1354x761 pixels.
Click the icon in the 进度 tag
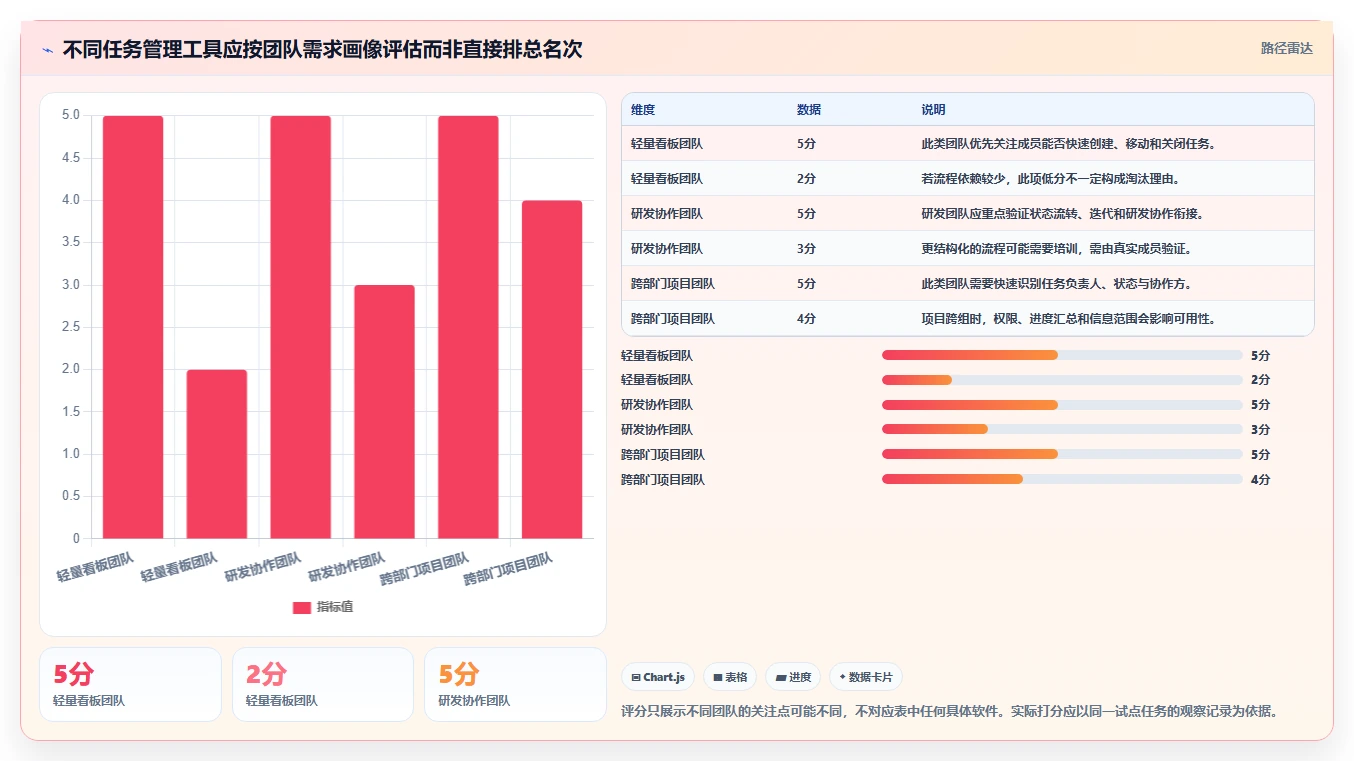coord(781,677)
